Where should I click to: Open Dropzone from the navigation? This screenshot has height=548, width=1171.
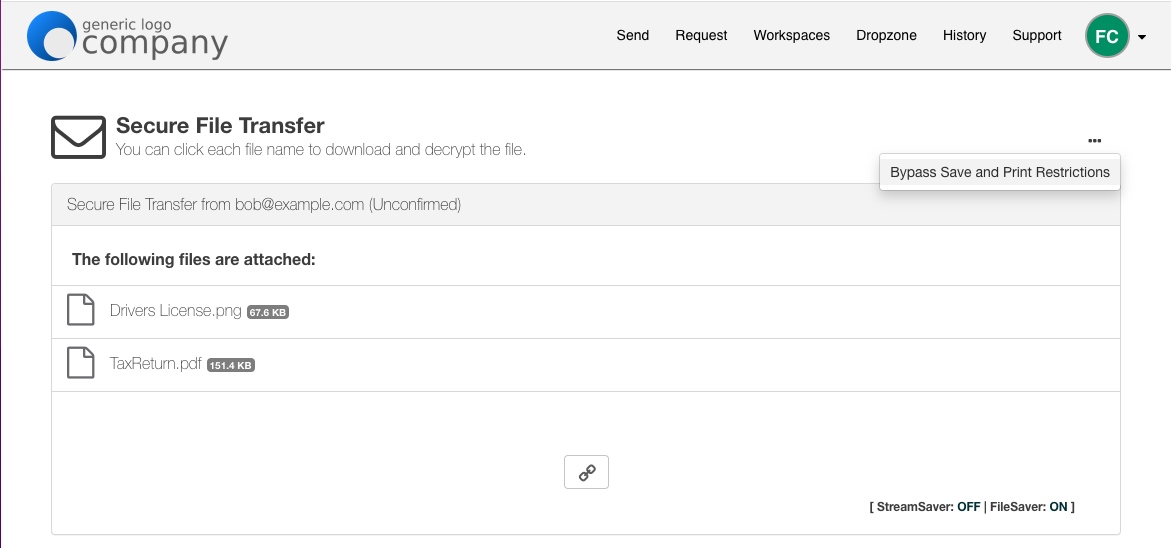(886, 35)
